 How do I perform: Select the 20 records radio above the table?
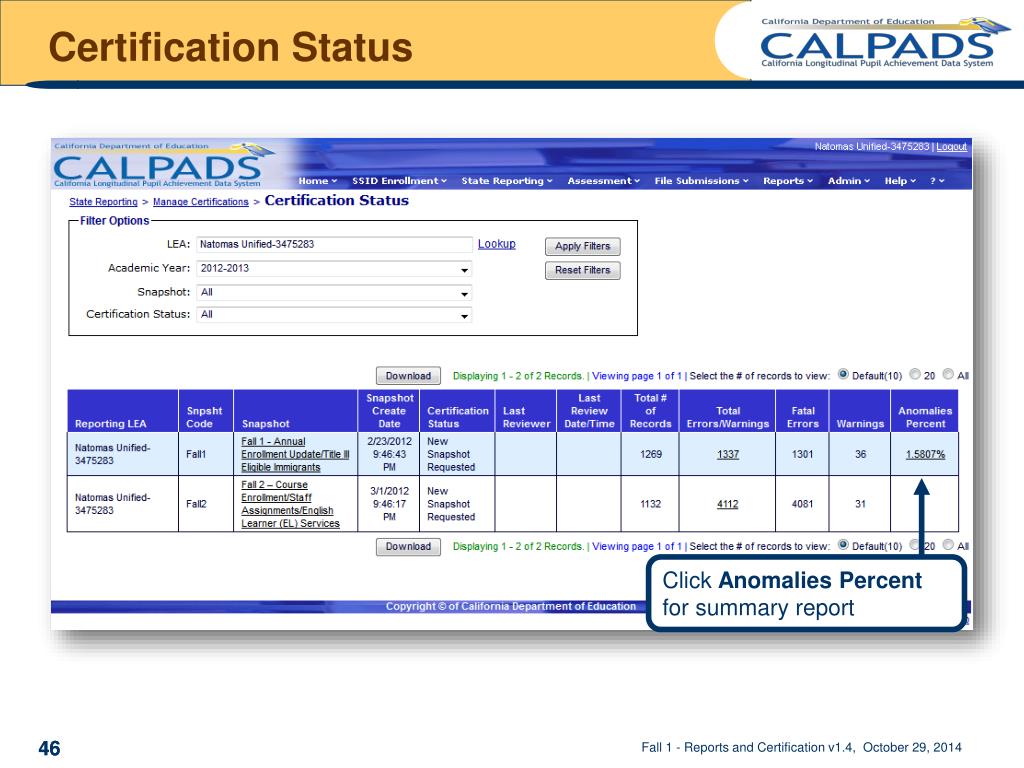tap(915, 375)
